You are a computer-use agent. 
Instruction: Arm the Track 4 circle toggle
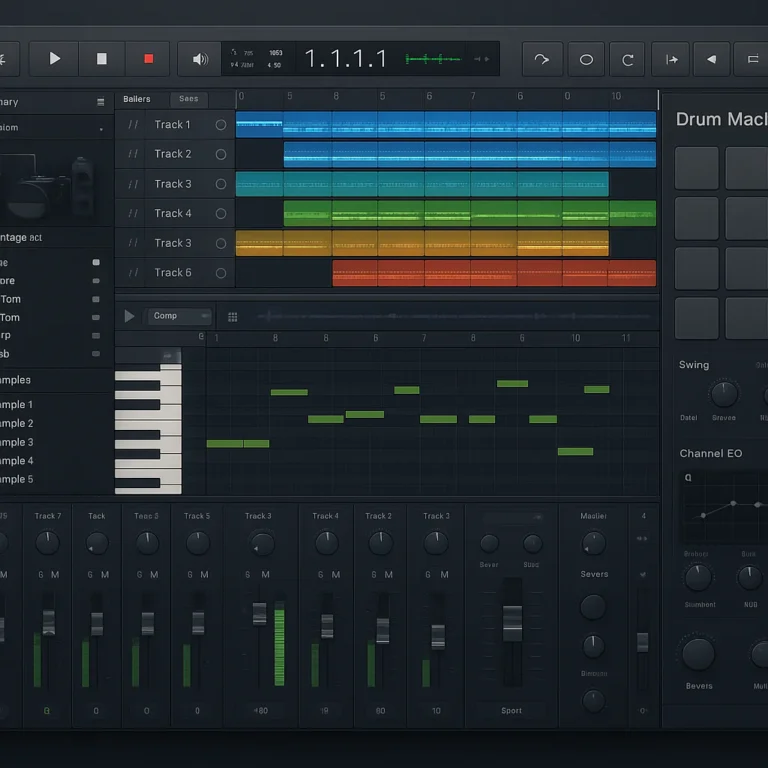tap(221, 214)
